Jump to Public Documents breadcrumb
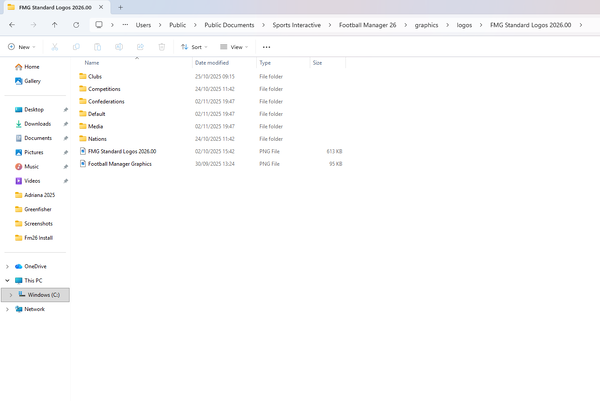The height and width of the screenshot is (401, 600). [x=229, y=25]
